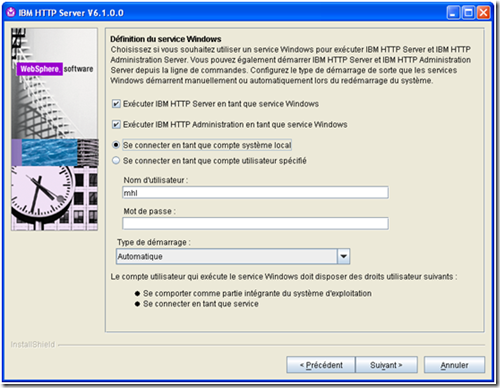Click the Automatique combo box value
The image size is (500, 388).
227,256
